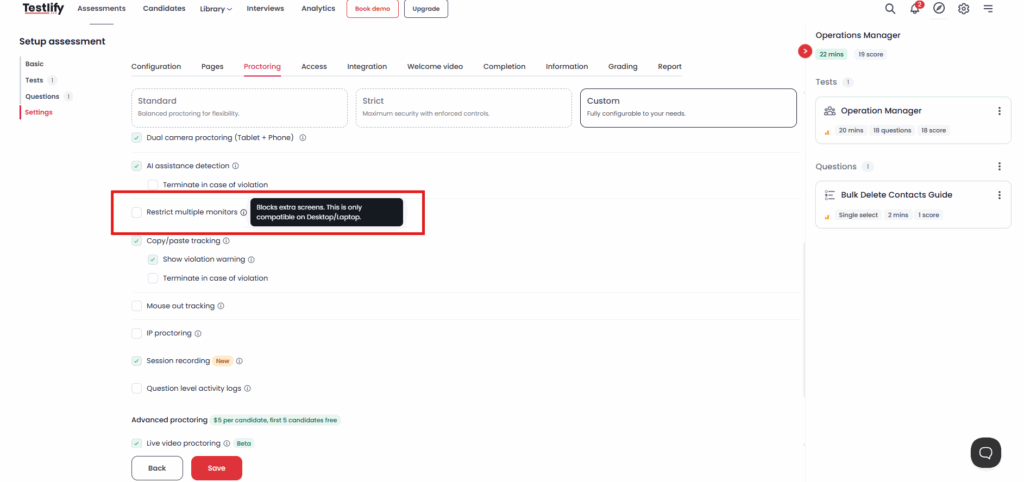This screenshot has height=482, width=1024.
Task: Open Operation Manager test options menu
Action: point(999,111)
